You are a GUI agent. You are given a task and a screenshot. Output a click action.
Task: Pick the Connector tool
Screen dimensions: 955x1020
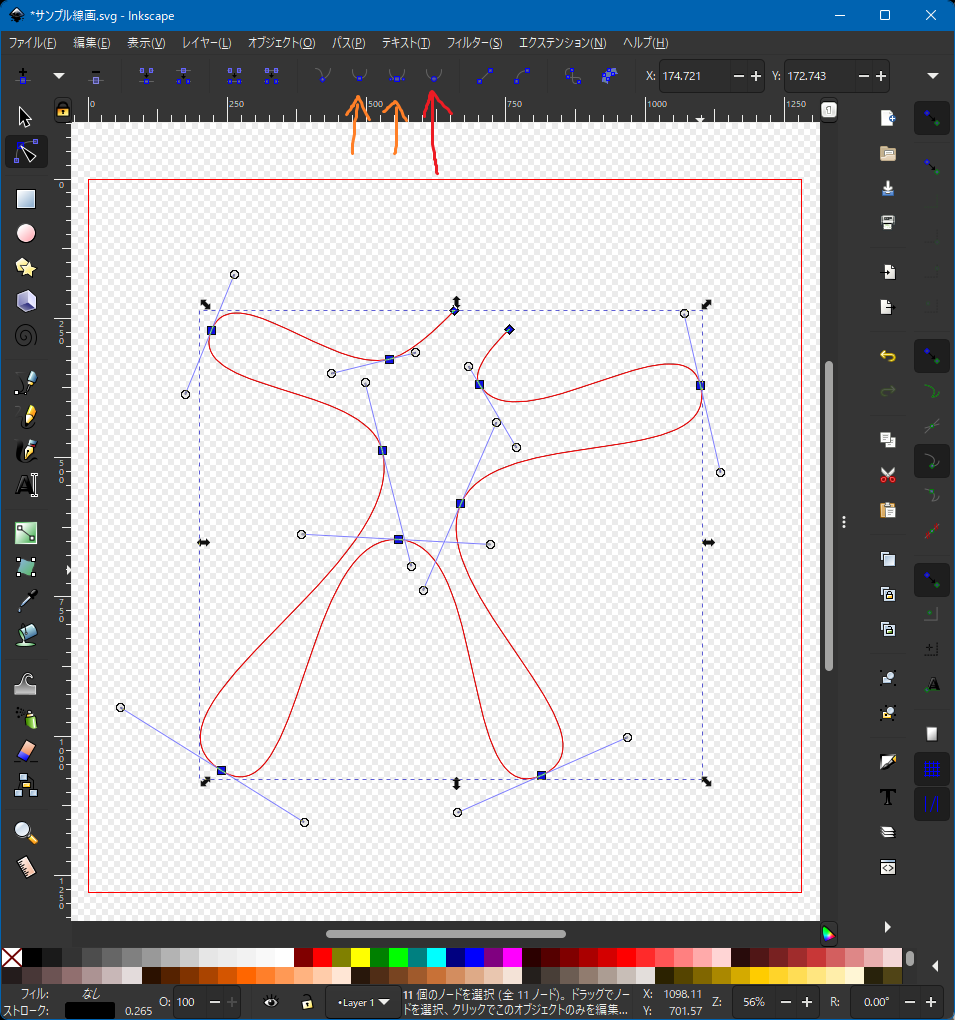tap(25, 785)
